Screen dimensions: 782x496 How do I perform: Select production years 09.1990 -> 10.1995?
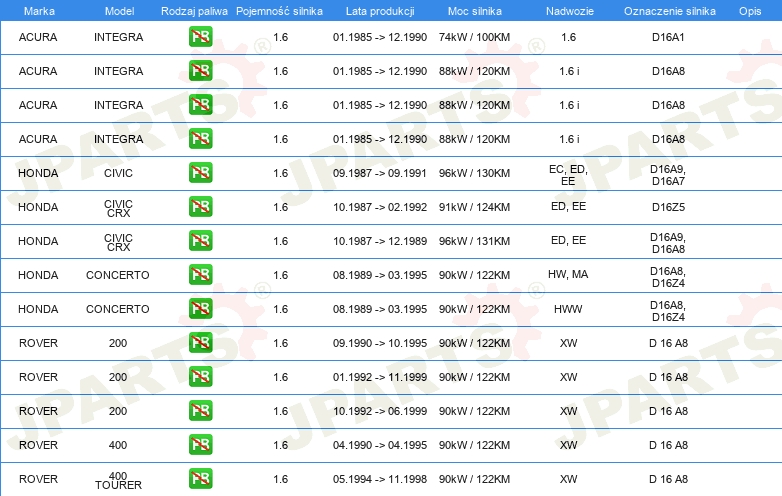coord(380,343)
